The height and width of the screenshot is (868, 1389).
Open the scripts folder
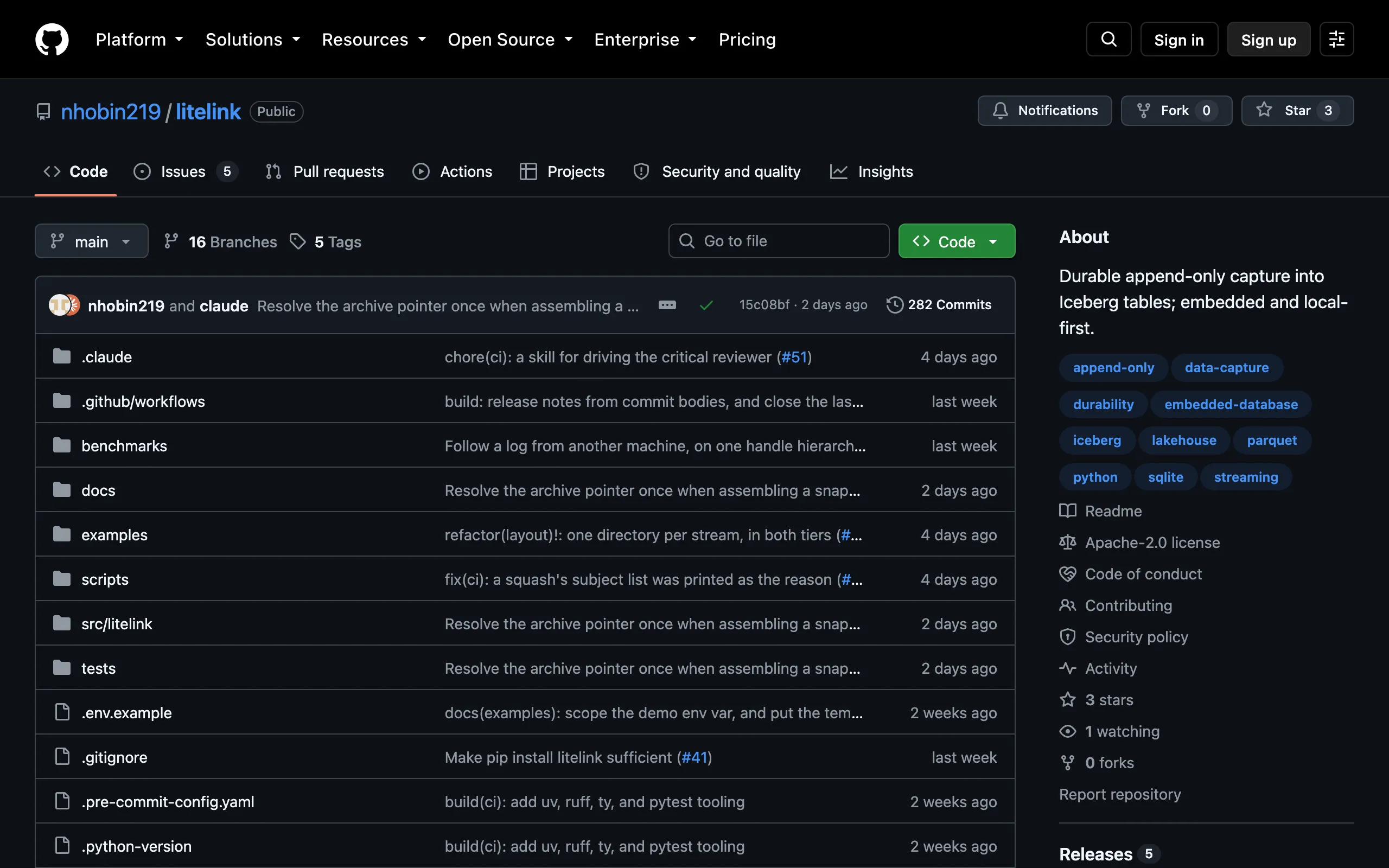(x=105, y=579)
